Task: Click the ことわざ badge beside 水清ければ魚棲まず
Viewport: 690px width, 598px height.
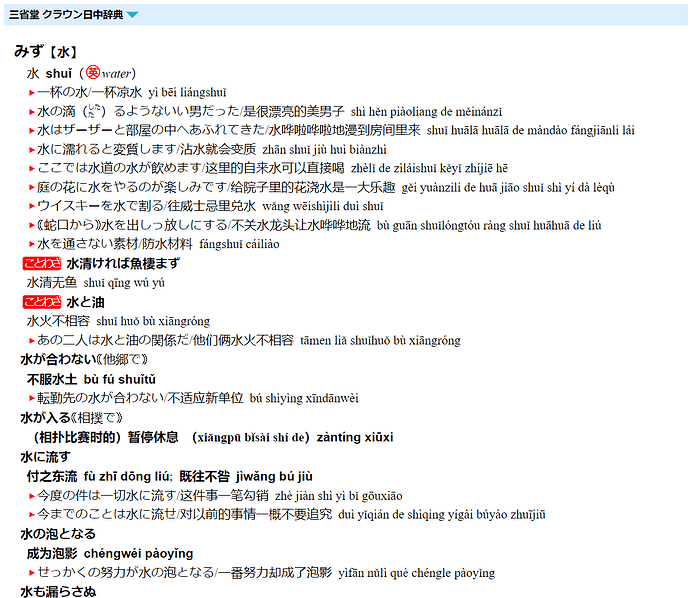Action: click(x=42, y=264)
